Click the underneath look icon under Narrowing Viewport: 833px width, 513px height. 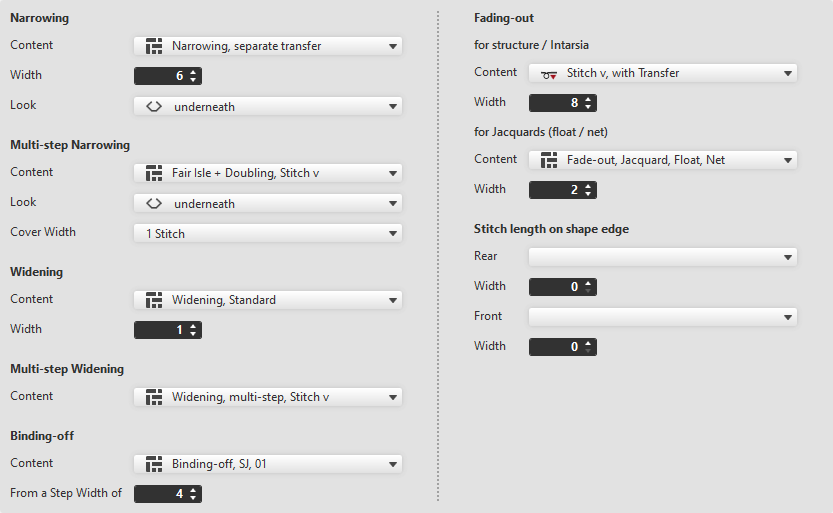click(154, 106)
